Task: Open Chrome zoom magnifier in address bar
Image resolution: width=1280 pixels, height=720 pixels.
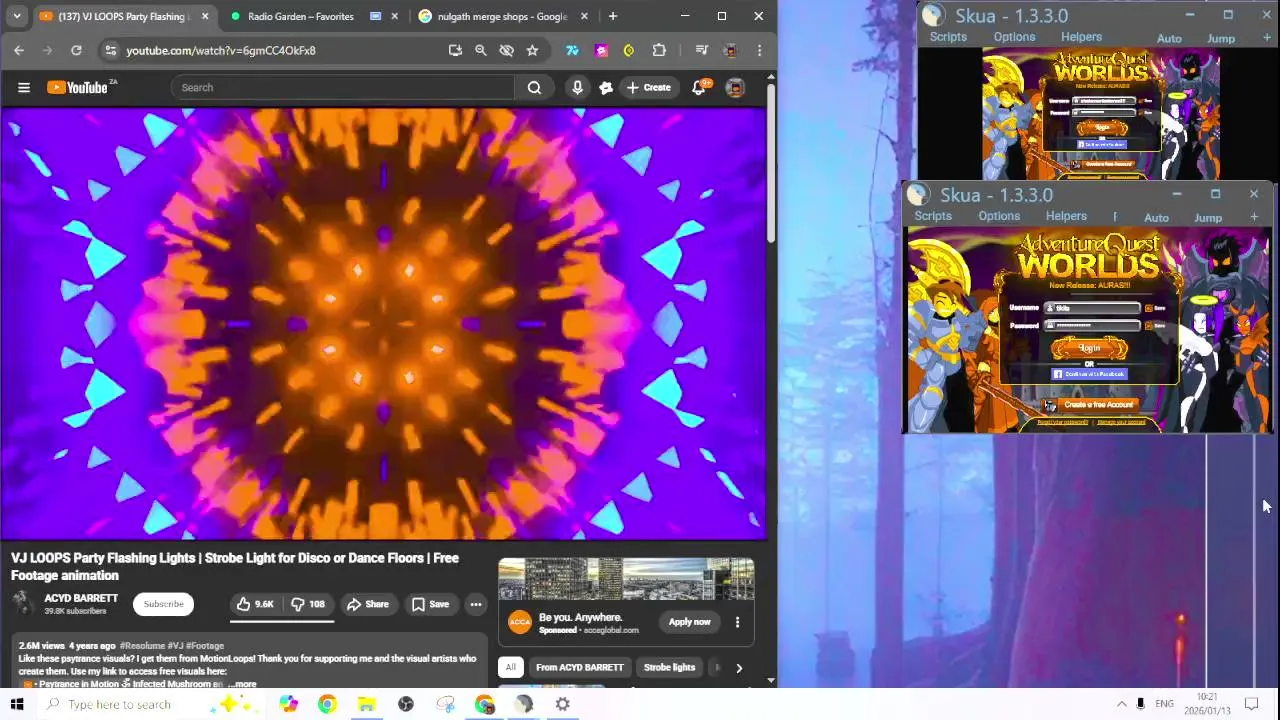Action: [480, 50]
